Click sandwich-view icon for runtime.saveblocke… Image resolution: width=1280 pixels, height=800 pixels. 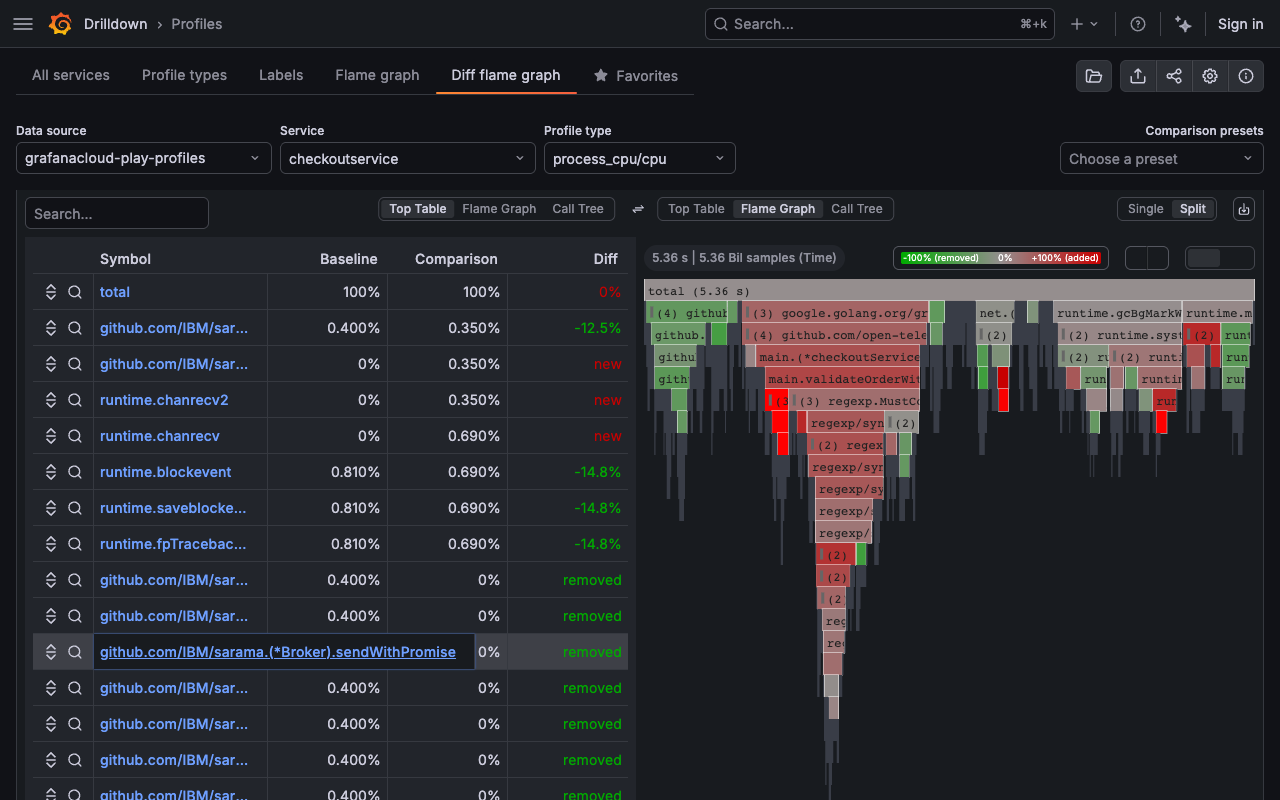pyautogui.click(x=51, y=508)
